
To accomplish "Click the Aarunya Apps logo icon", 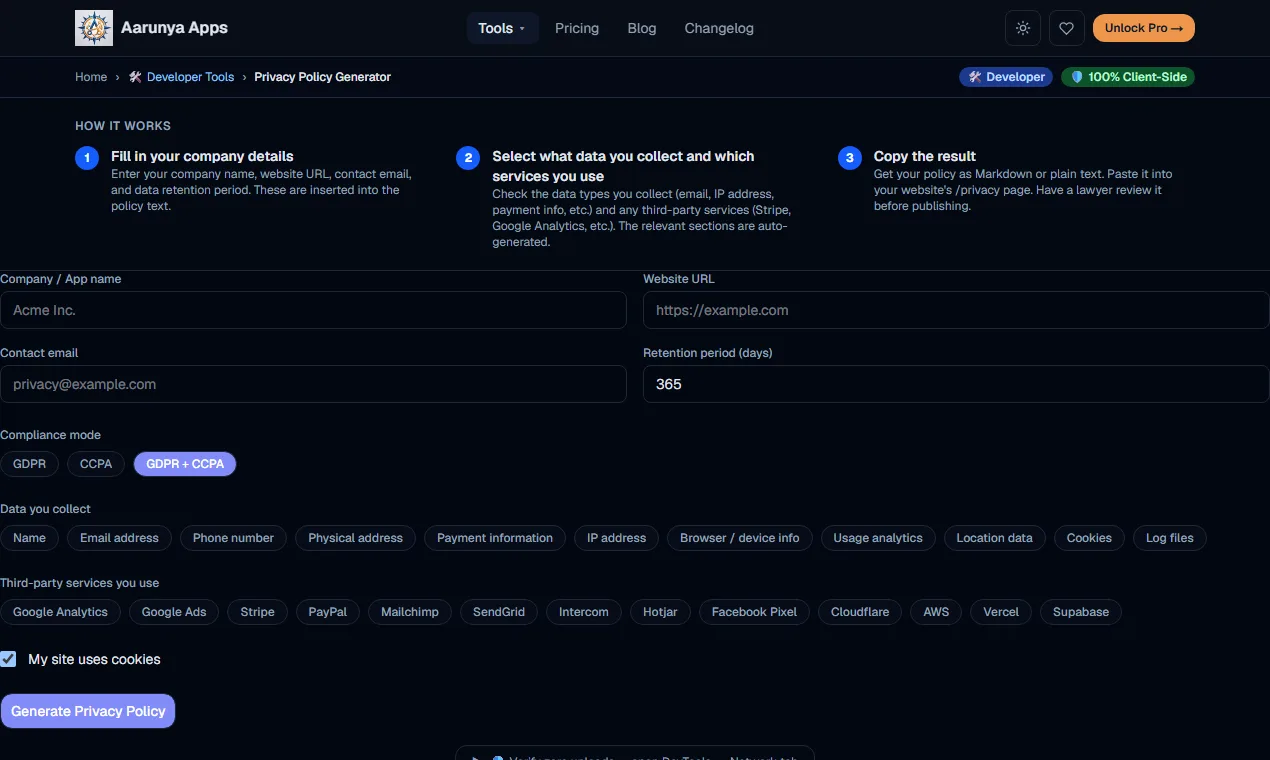I will pyautogui.click(x=94, y=28).
